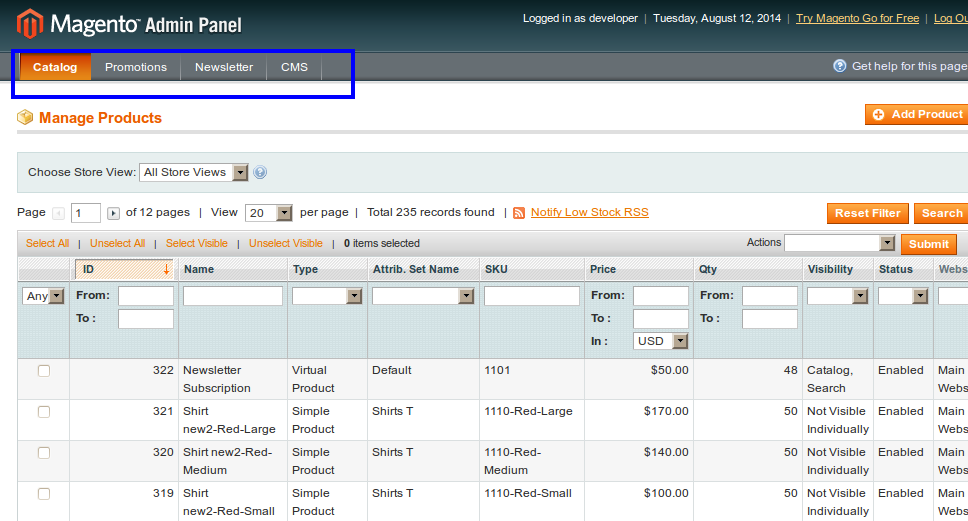
Task: Open the Actions dropdown
Action: pos(839,243)
